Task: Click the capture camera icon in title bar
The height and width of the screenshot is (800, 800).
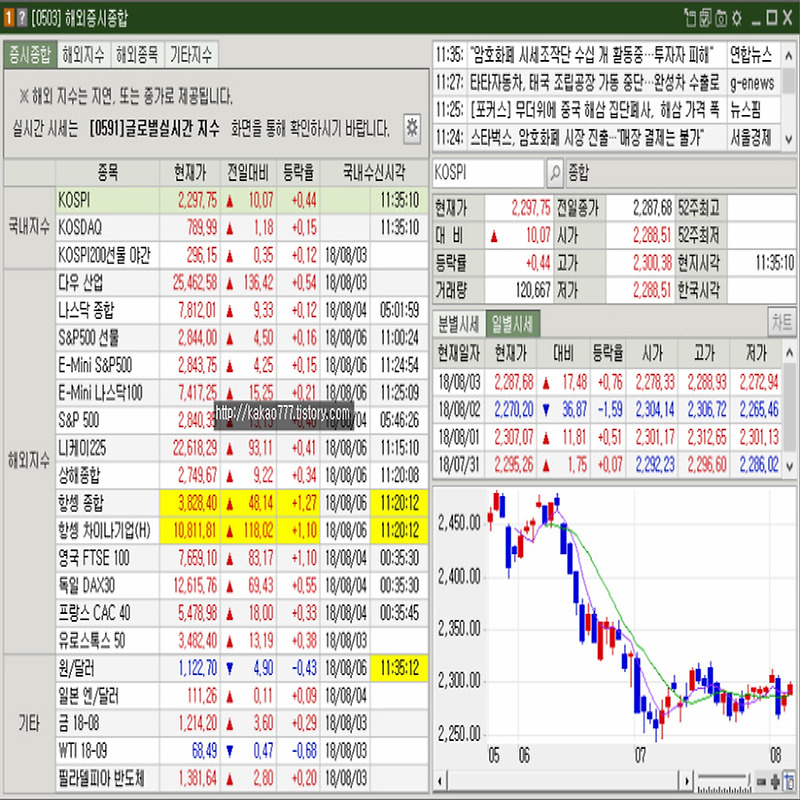Action: [x=721, y=18]
